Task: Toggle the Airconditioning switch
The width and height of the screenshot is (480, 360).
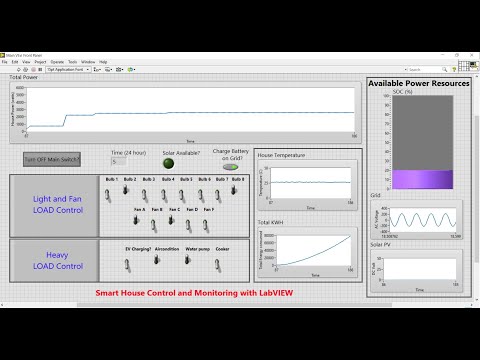Action: [156, 259]
